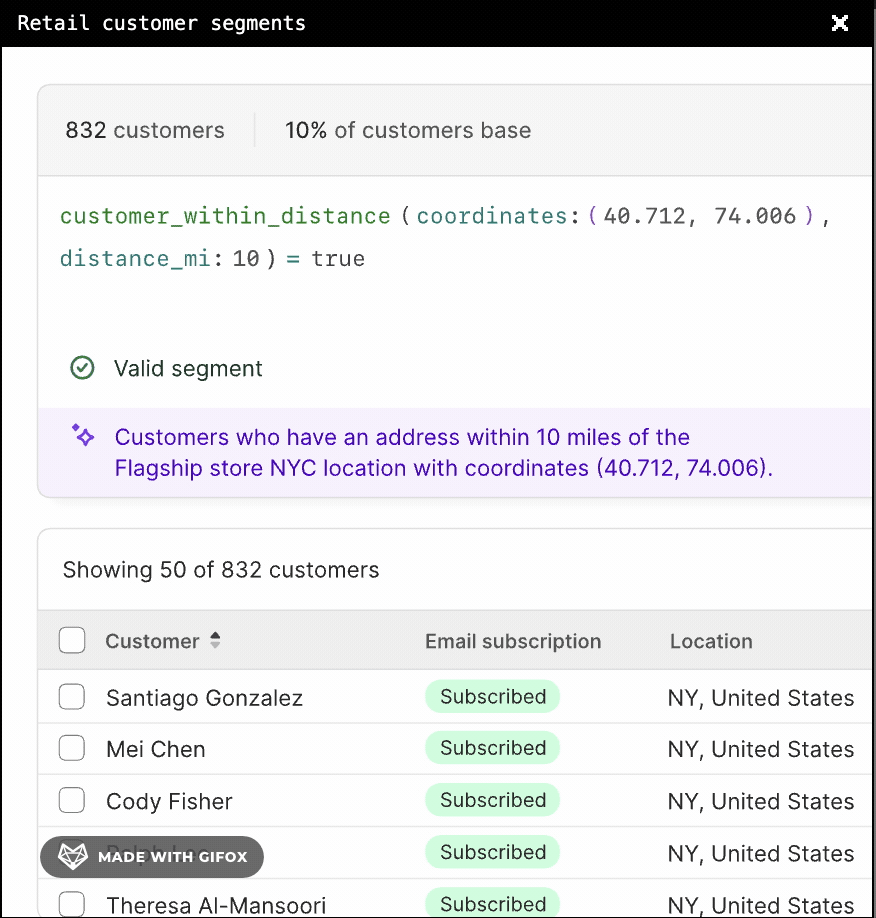Screen dimensions: 876x918
Task: Click the Valid segment status label
Action: click(188, 369)
